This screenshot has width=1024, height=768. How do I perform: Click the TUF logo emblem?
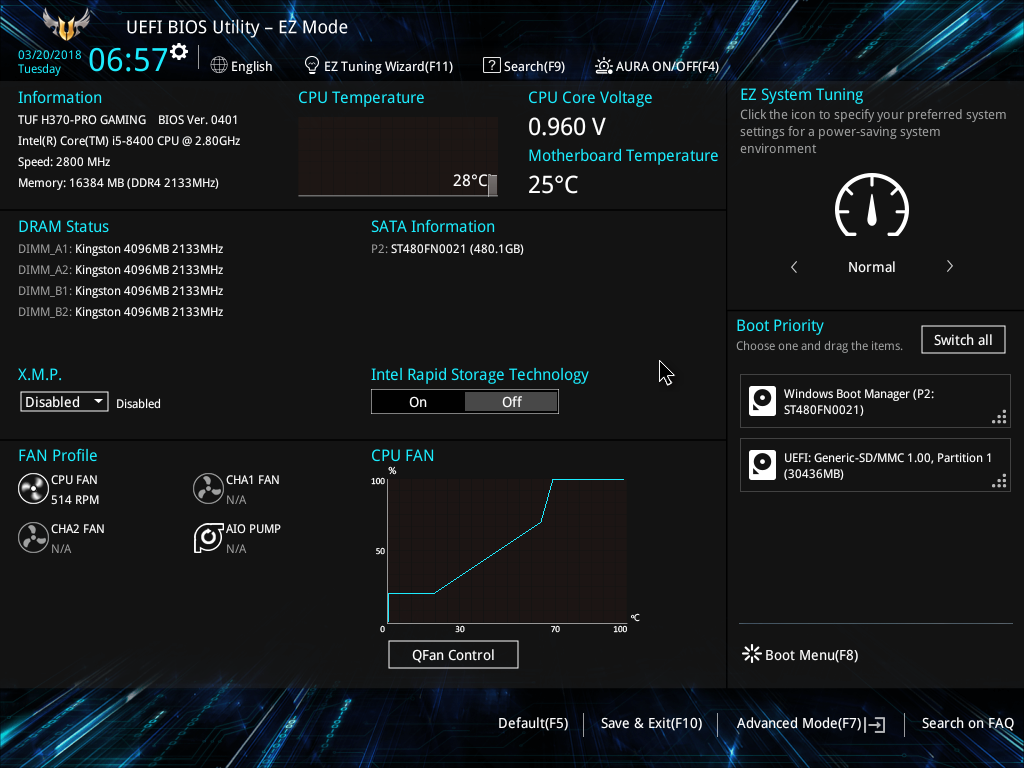pos(66,24)
